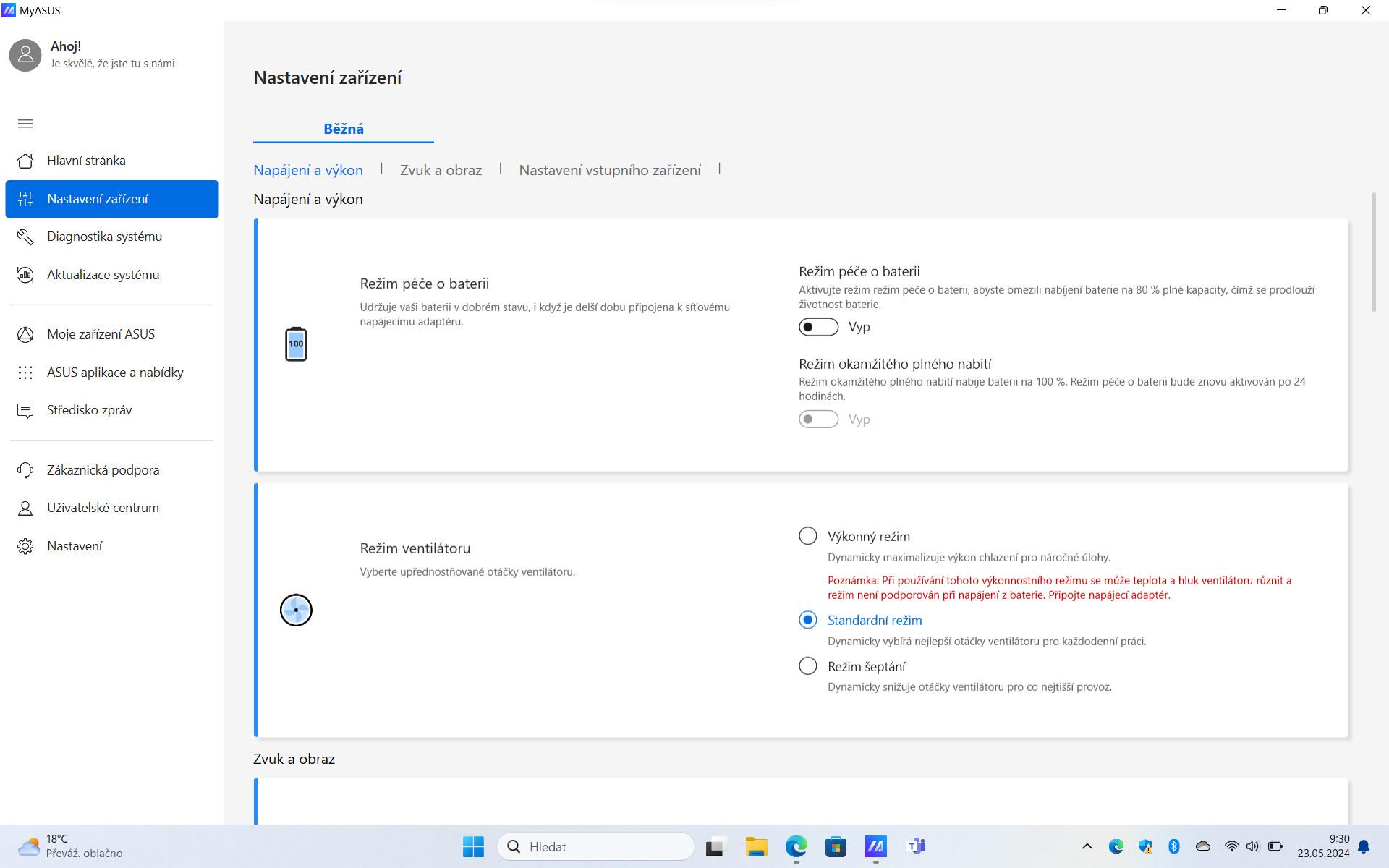Open the Windows Start menu
The image size is (1389, 868).
(473, 846)
